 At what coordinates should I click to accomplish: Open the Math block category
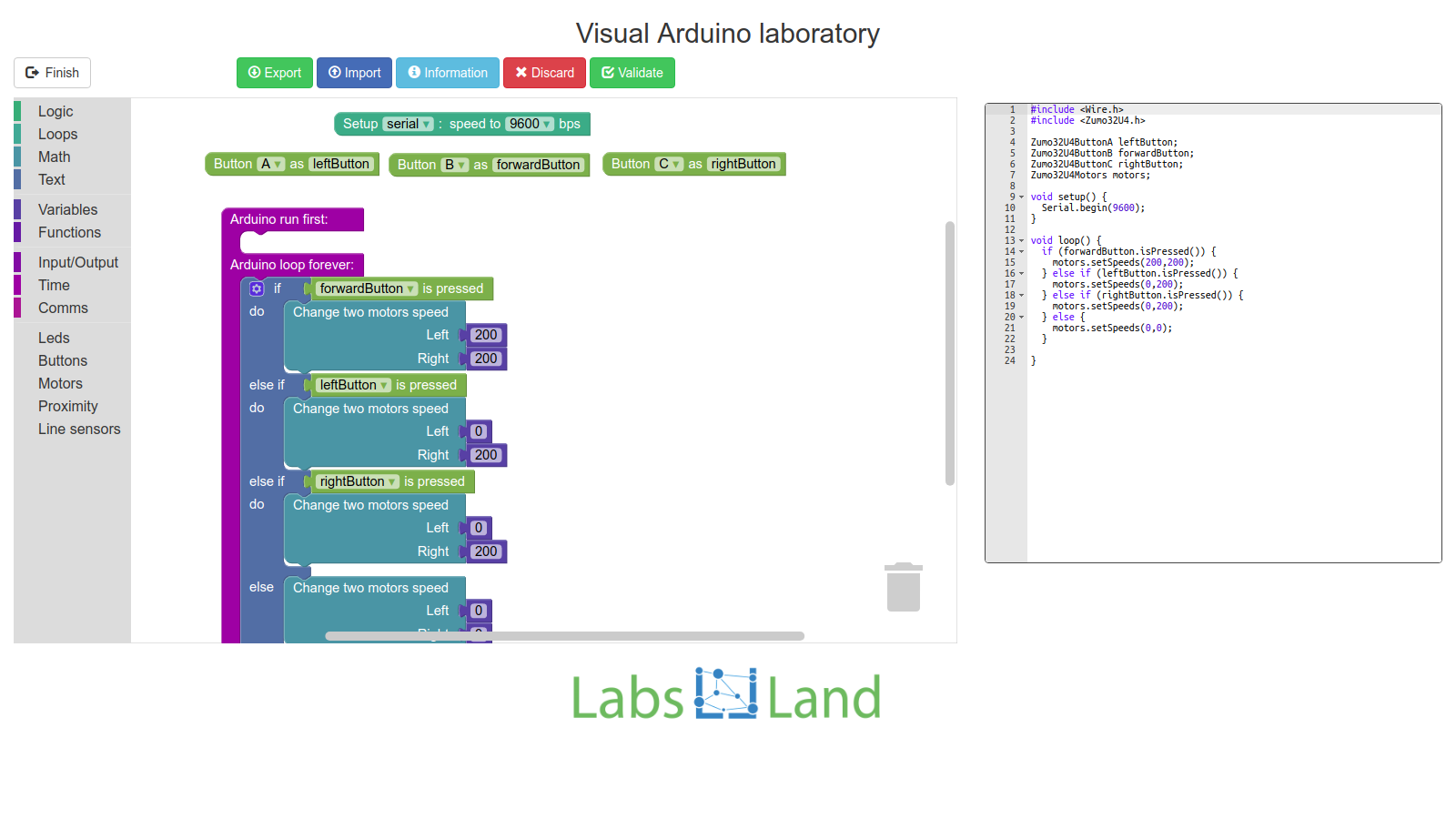point(72,157)
